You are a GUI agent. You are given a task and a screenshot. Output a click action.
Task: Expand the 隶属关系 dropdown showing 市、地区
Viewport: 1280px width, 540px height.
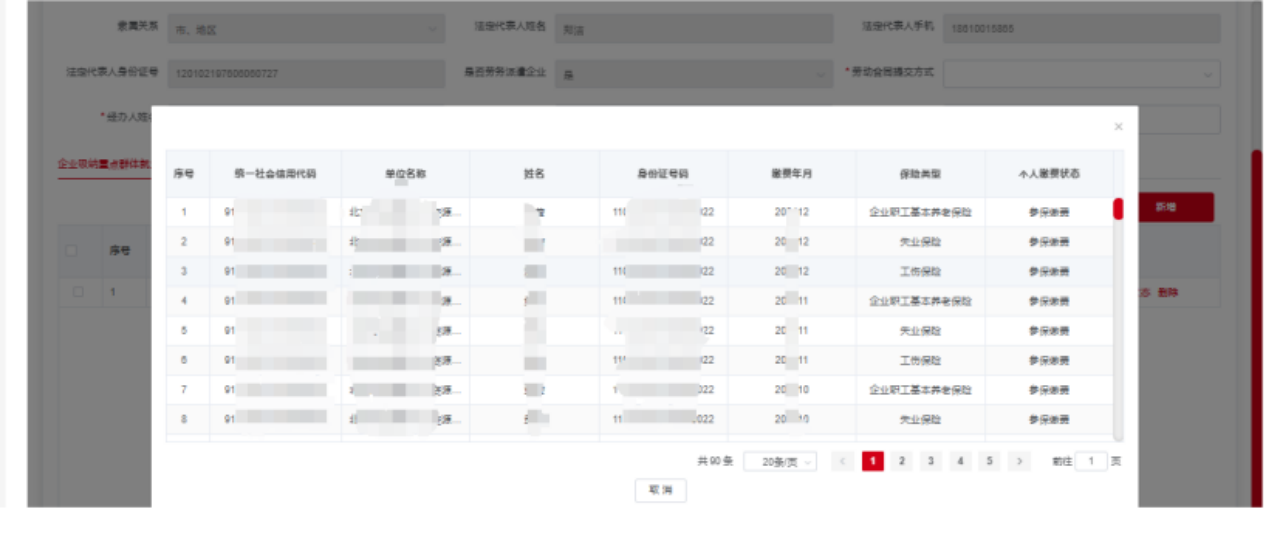[x=305, y=29]
